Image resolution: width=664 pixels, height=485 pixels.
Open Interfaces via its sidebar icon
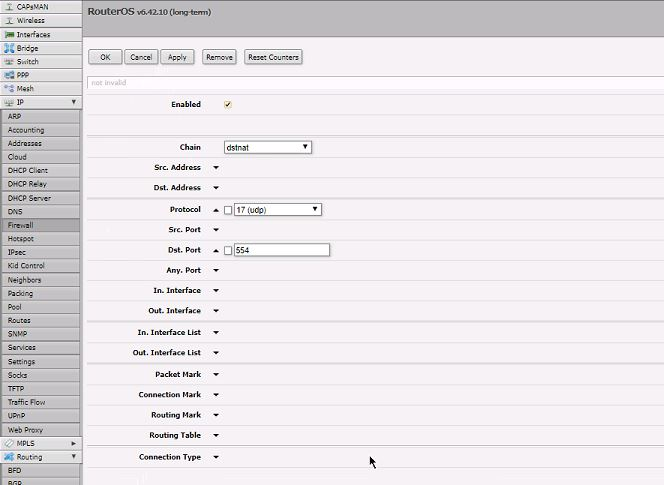(9, 34)
